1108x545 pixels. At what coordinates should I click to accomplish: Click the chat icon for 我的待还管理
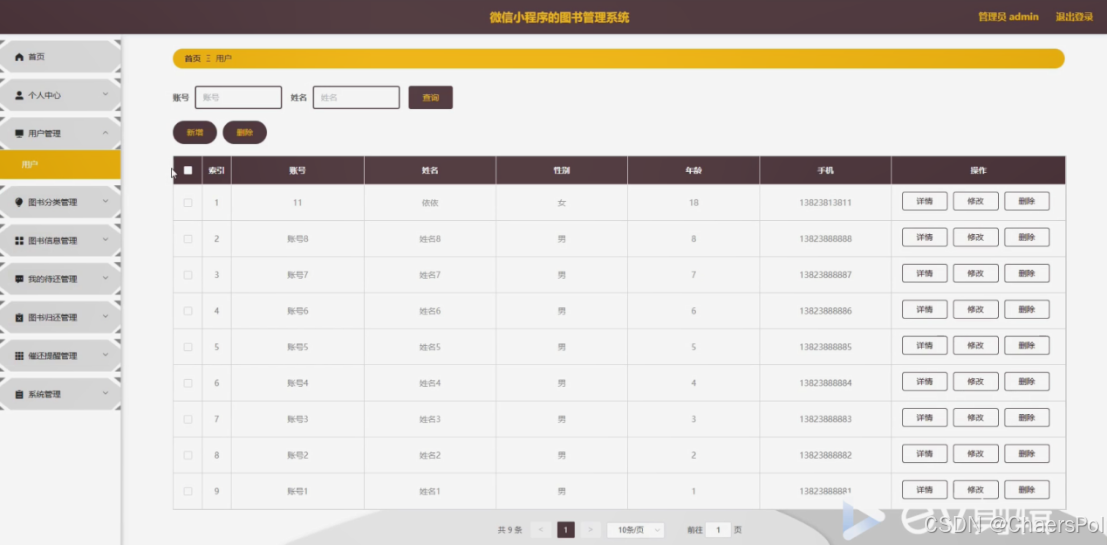(x=20, y=279)
